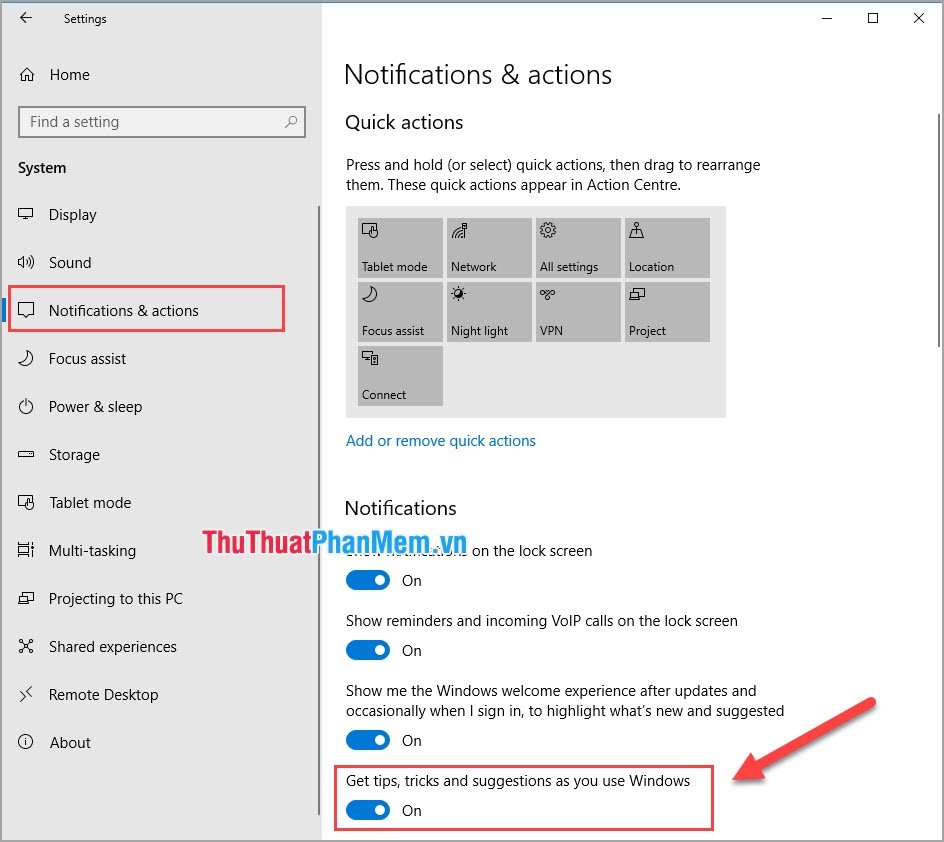Screen dimensions: 944x842
Task: Disable tips, tricks and suggestions toggle
Action: (x=368, y=810)
